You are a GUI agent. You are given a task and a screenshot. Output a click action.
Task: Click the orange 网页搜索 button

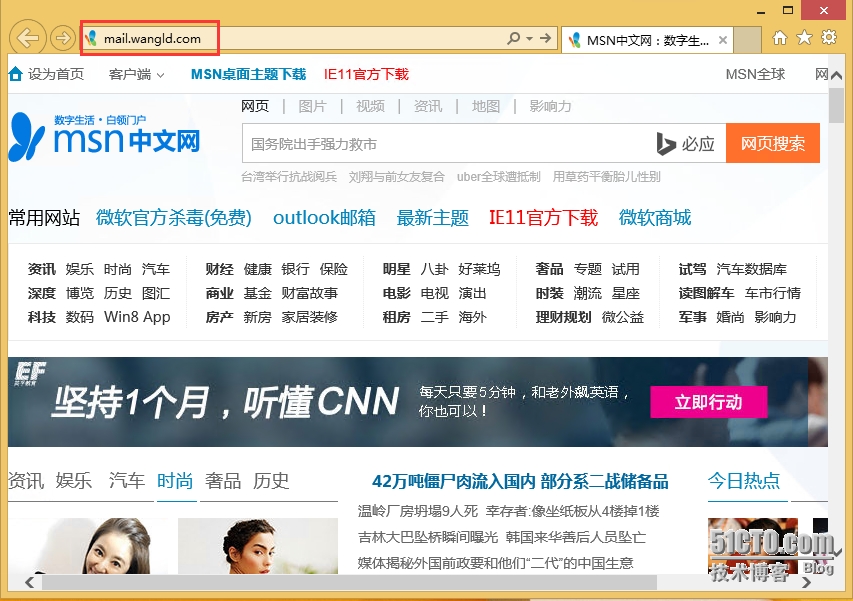[772, 143]
